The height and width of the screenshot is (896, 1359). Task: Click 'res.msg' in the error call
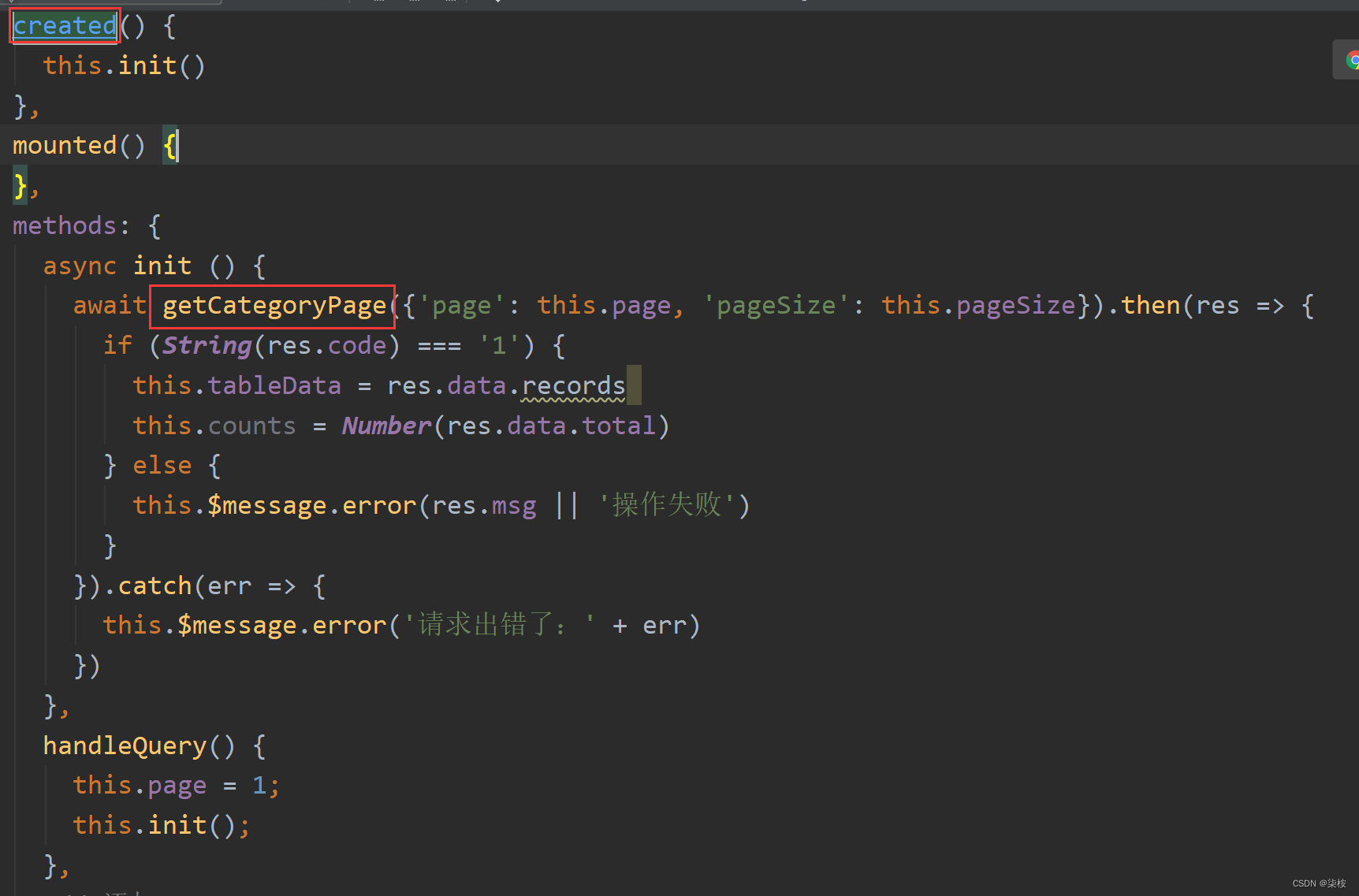click(484, 506)
